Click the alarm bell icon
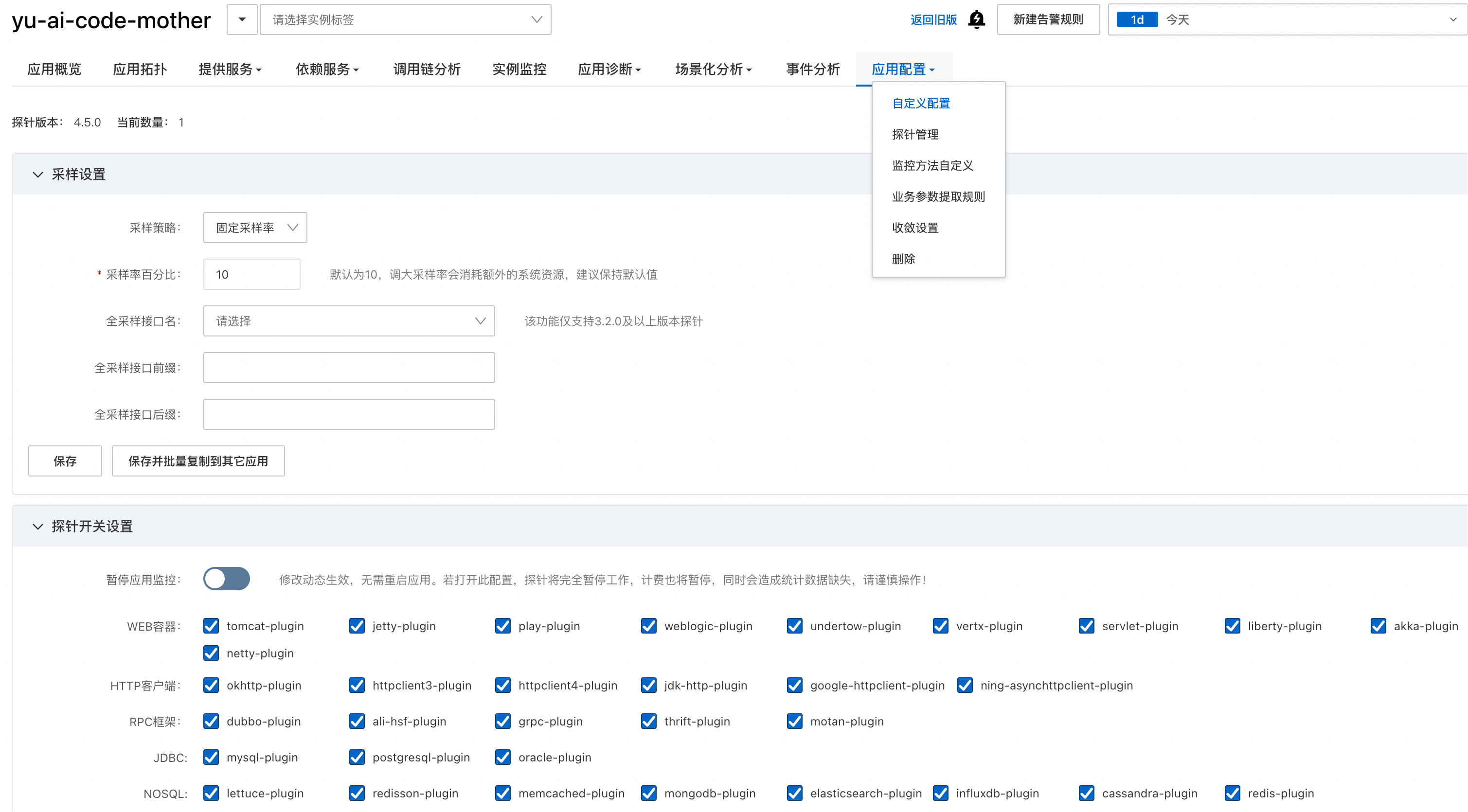This screenshot has height=812, width=1468. [977, 19]
